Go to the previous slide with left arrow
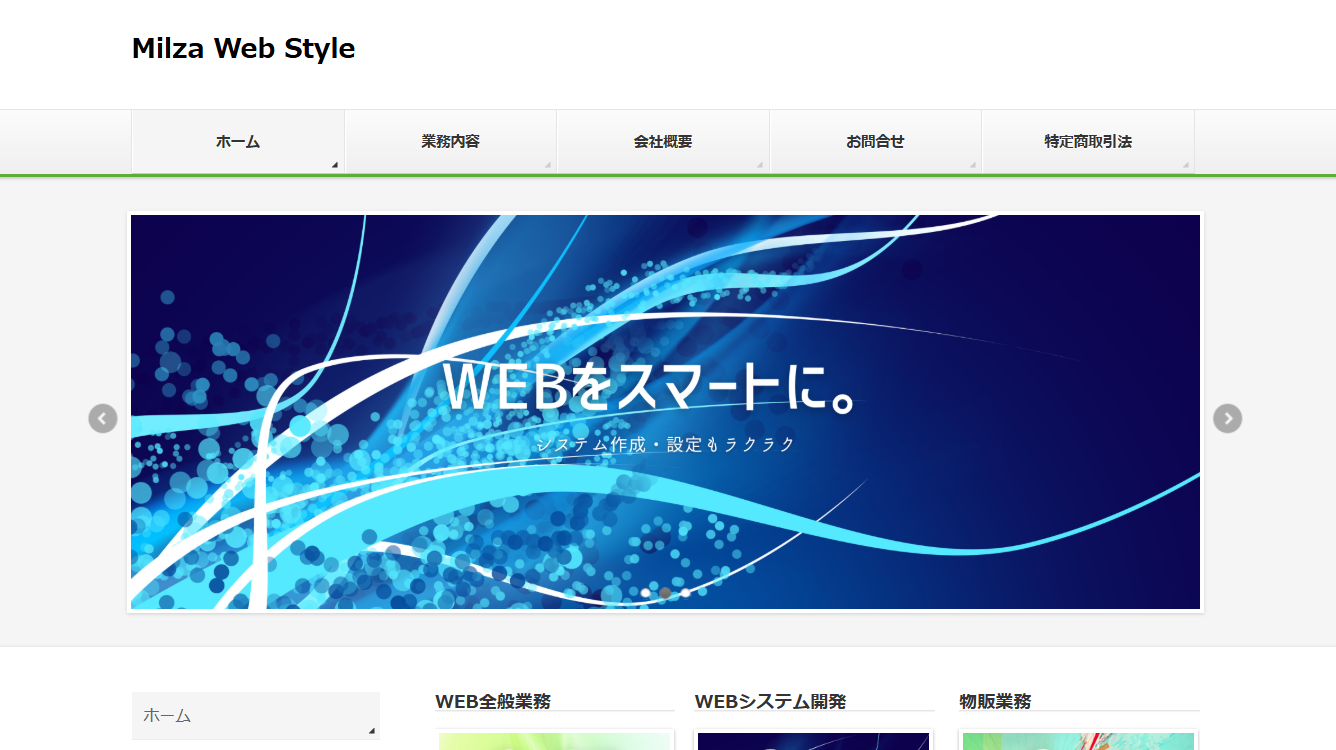This screenshot has width=1336, height=750. point(103,418)
